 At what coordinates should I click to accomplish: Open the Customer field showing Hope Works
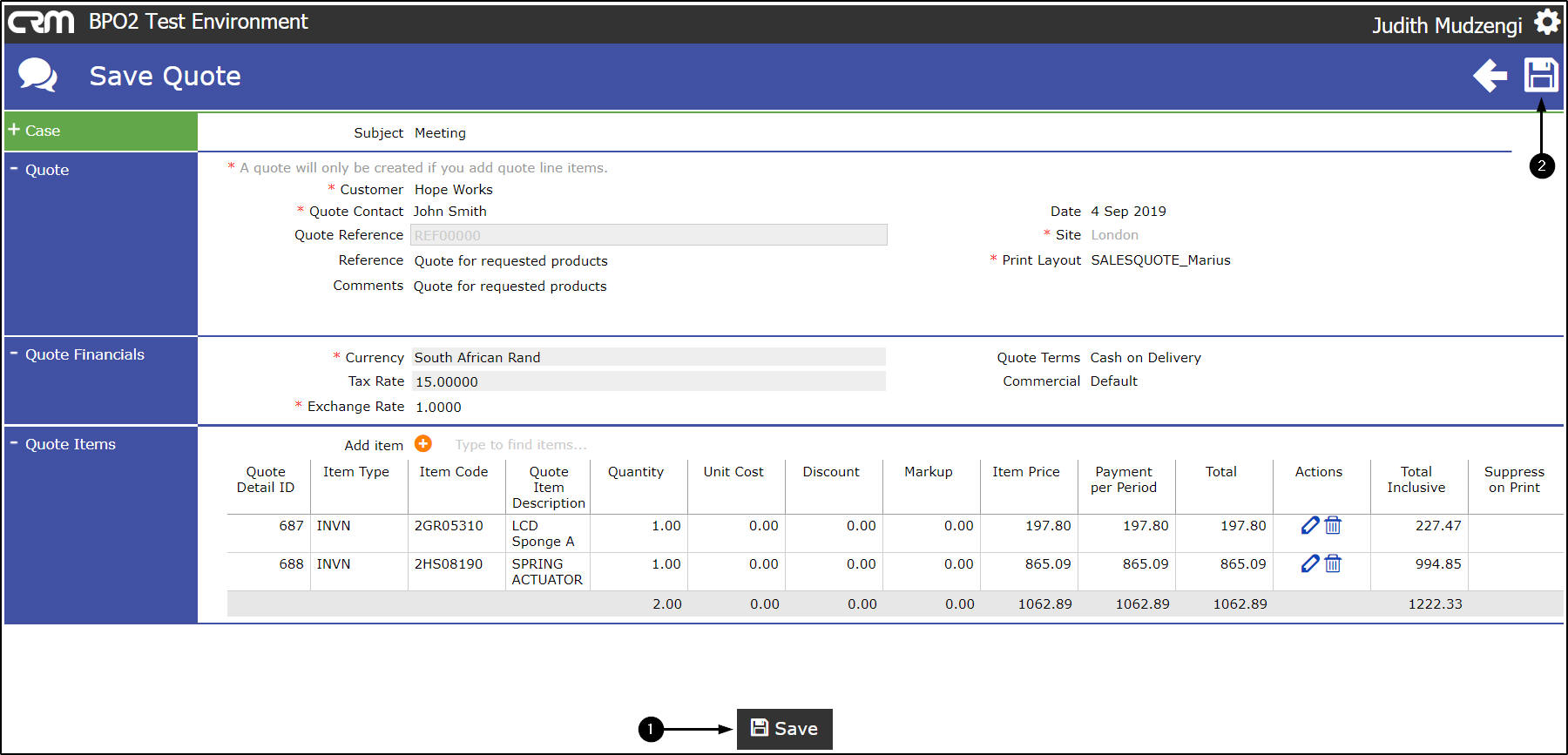pos(454,190)
